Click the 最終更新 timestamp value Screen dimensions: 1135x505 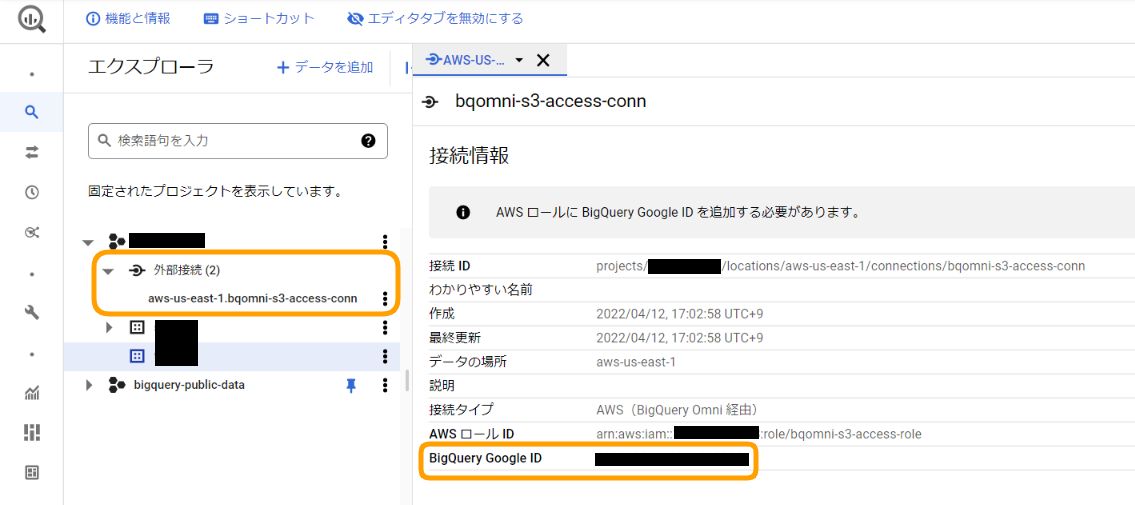coord(680,338)
